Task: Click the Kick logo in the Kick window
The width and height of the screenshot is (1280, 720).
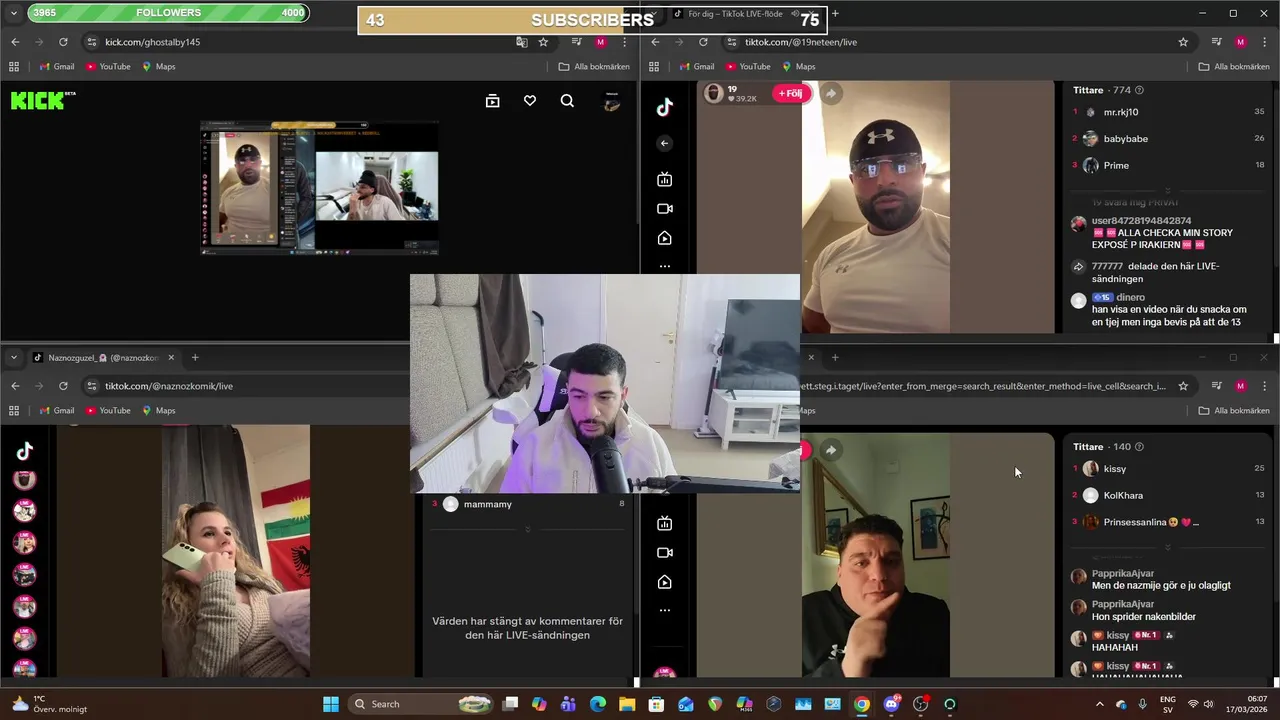Action: [x=42, y=100]
